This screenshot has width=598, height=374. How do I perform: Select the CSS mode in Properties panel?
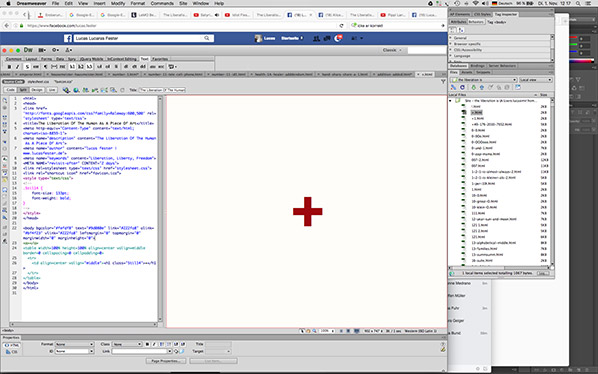[x=12, y=352]
